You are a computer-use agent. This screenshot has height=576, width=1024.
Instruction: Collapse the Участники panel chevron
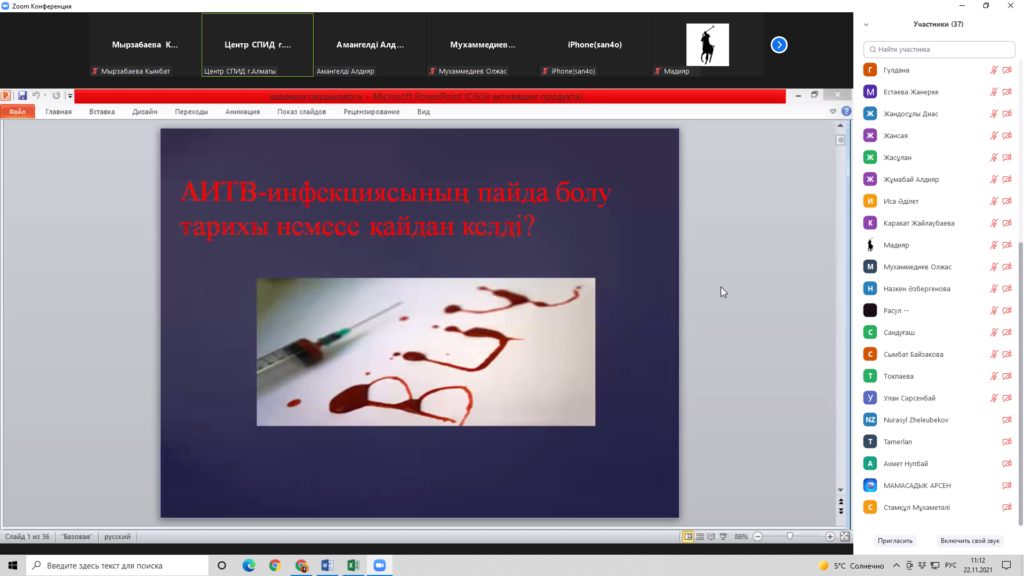pos(866,24)
